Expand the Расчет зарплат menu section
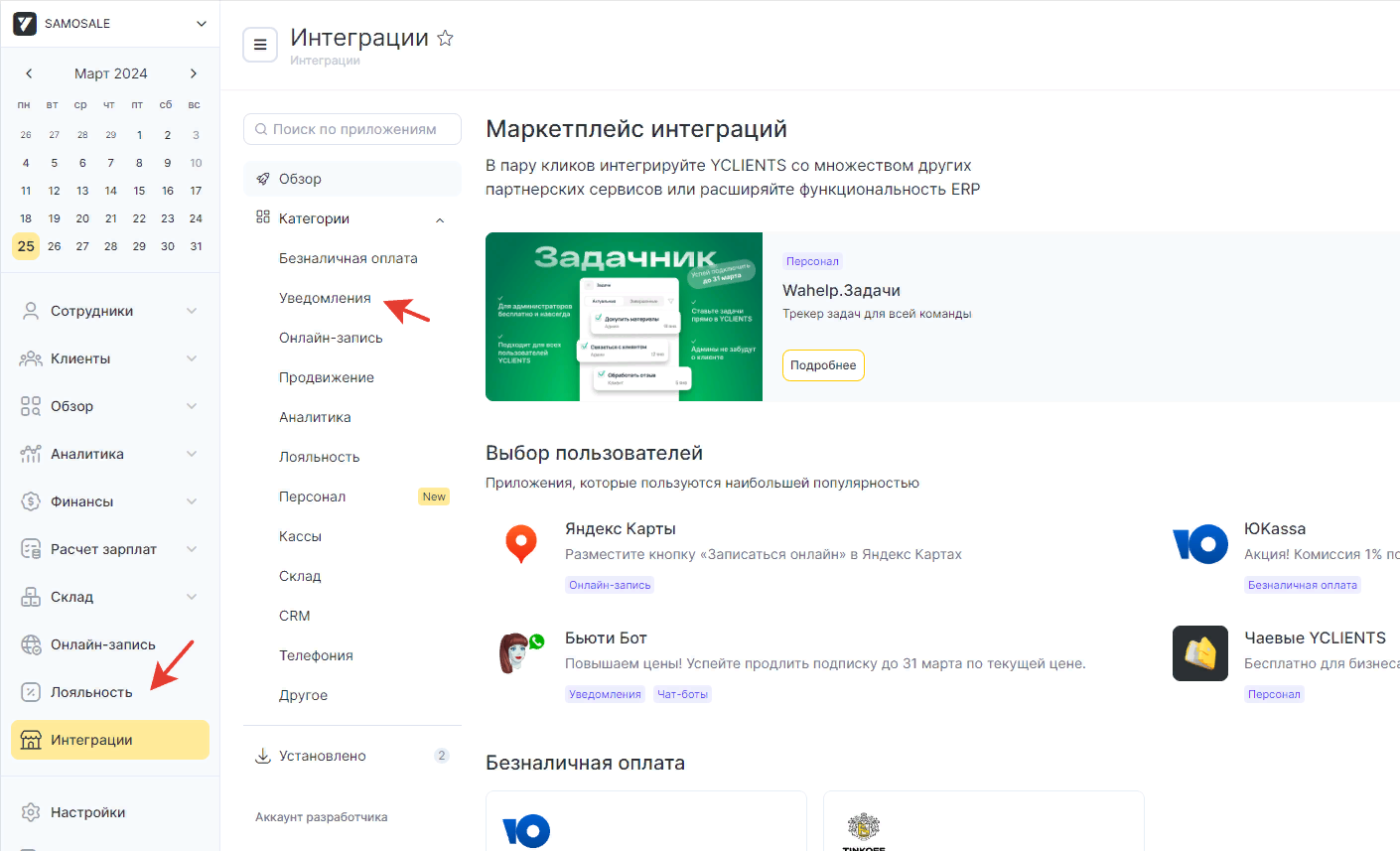1400x851 pixels. pos(192,549)
